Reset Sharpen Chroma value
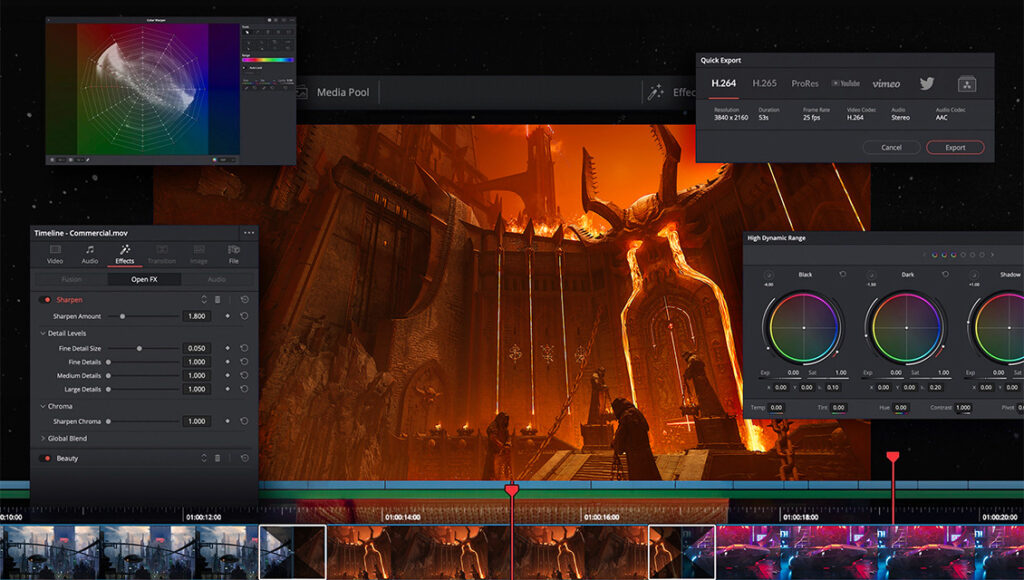1024x580 pixels. click(x=244, y=421)
